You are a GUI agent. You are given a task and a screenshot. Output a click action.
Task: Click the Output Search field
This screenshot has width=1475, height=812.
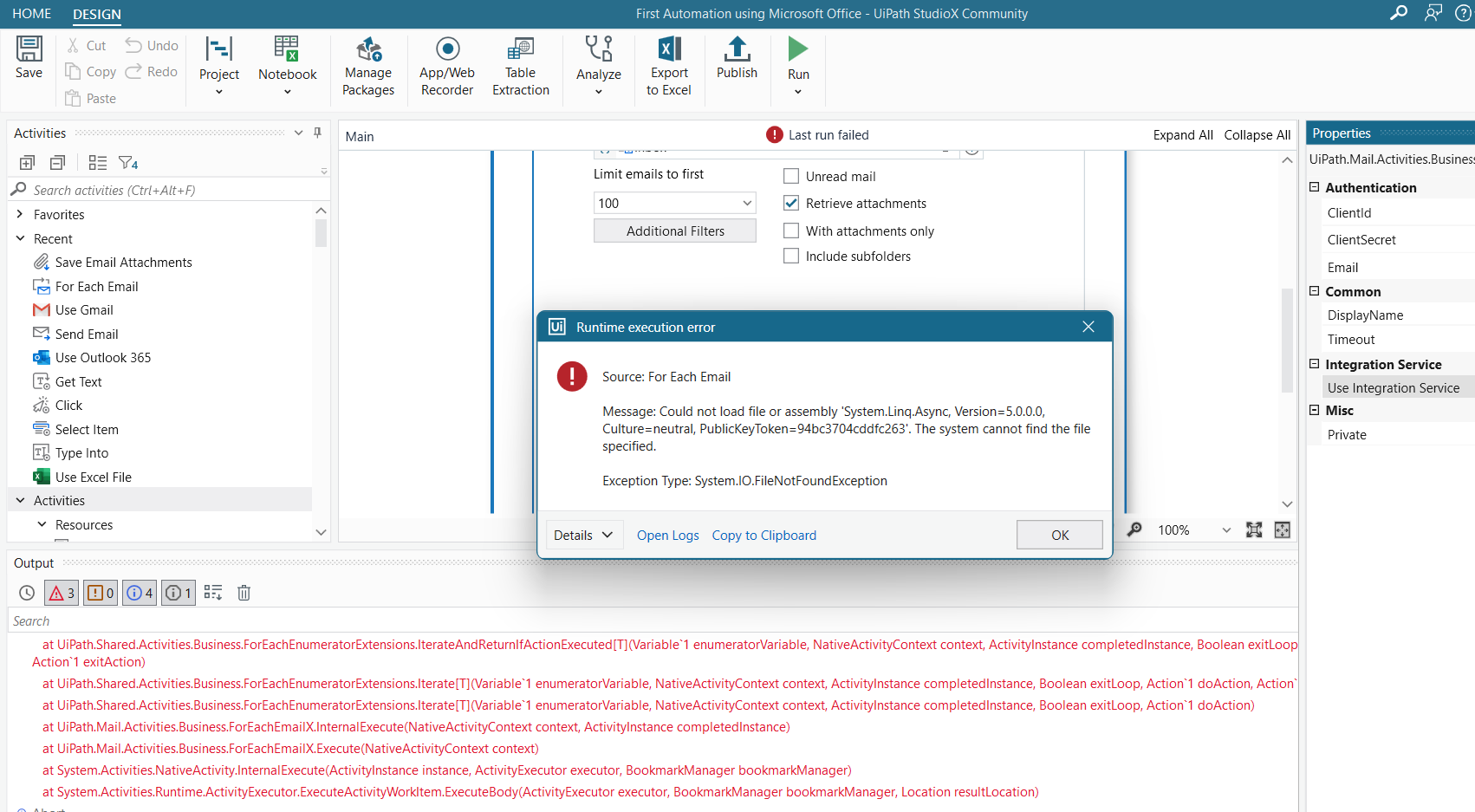tap(652, 620)
